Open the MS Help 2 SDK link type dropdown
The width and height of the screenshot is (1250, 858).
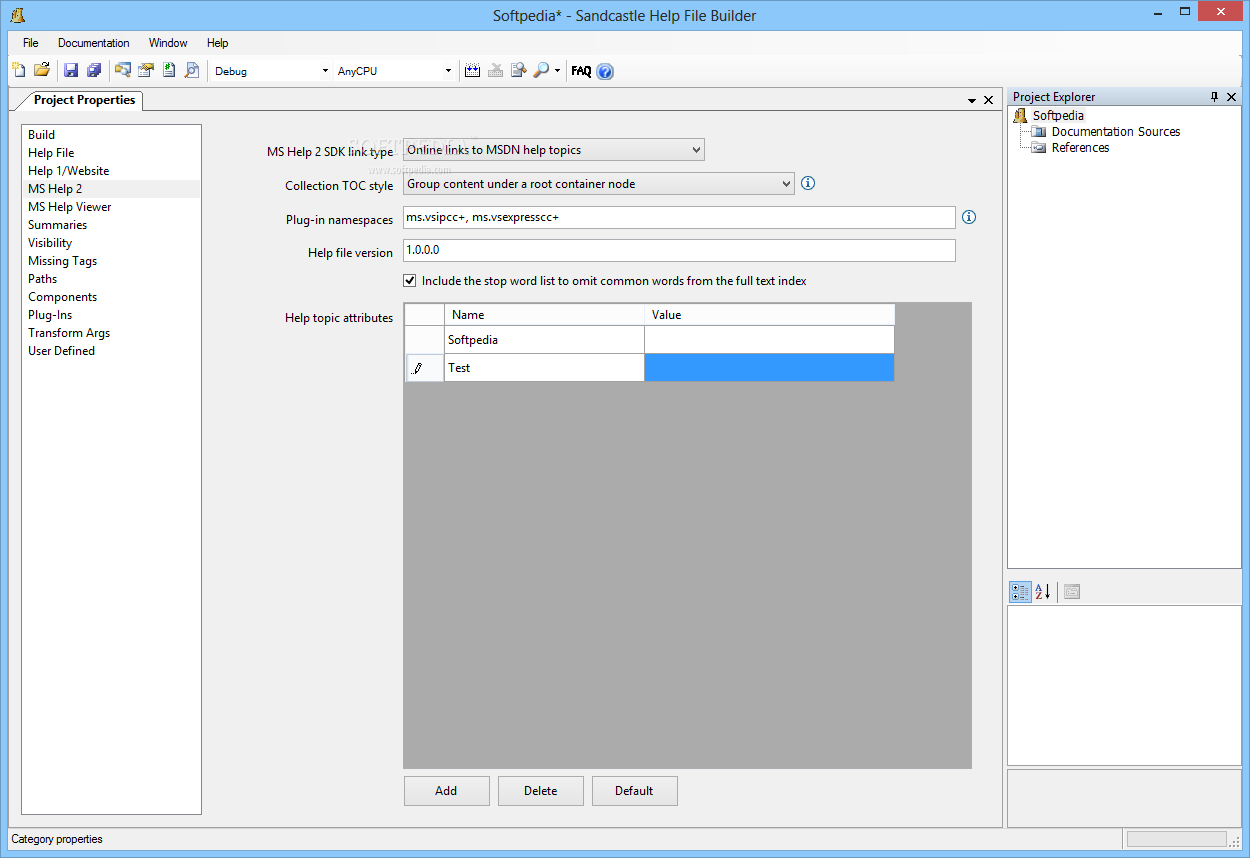point(554,150)
